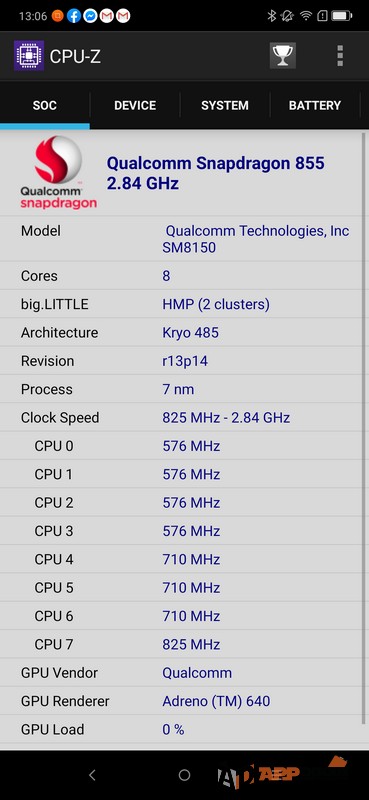Tap the Messenger notification icon
The height and width of the screenshot is (800, 369).
pyautogui.click(x=90, y=16)
